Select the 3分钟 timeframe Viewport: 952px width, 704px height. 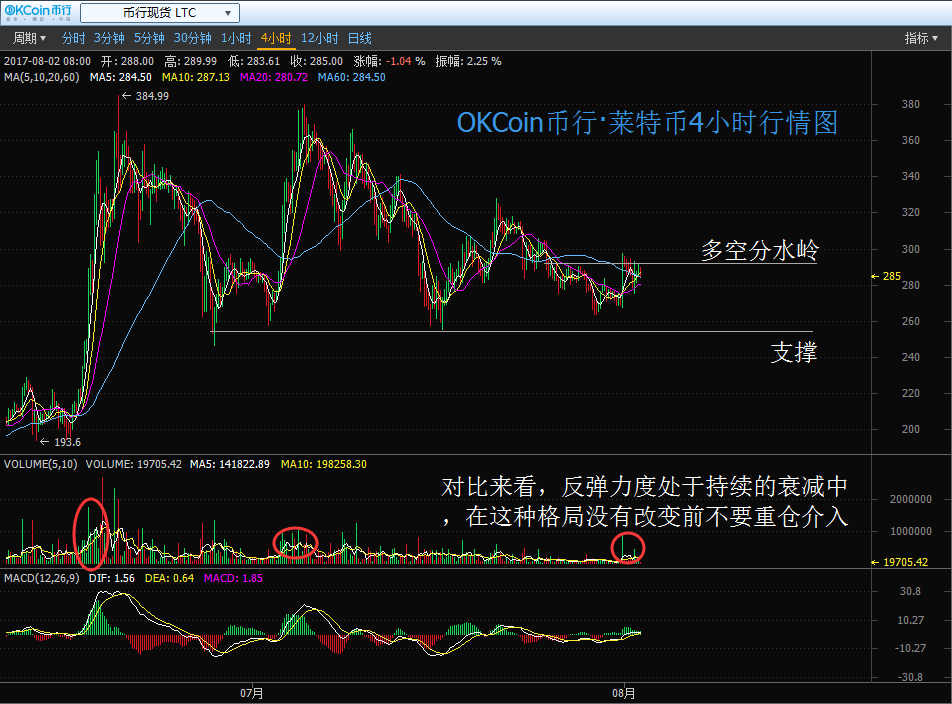(109, 38)
